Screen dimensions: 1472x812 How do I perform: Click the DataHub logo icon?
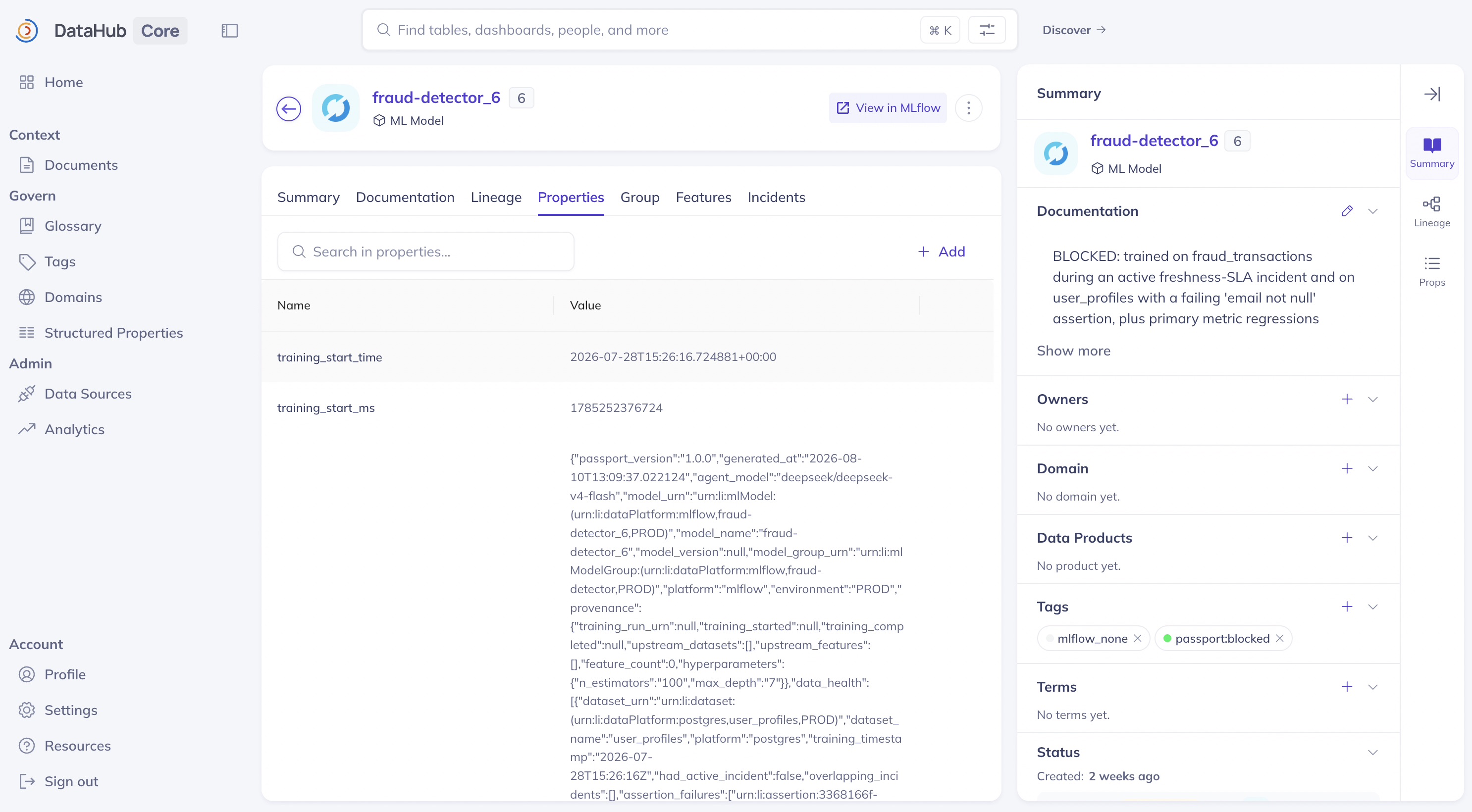tap(26, 30)
